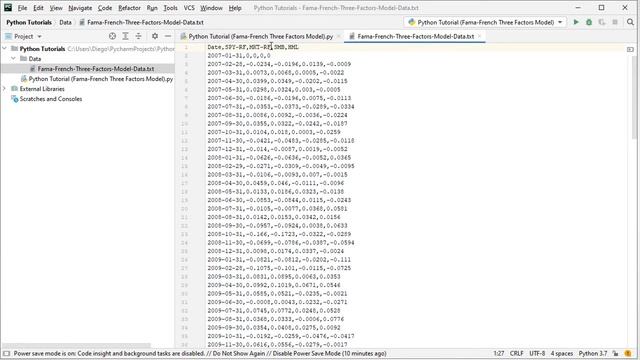Open the Navigate menu
The image size is (640, 360).
point(80,8)
